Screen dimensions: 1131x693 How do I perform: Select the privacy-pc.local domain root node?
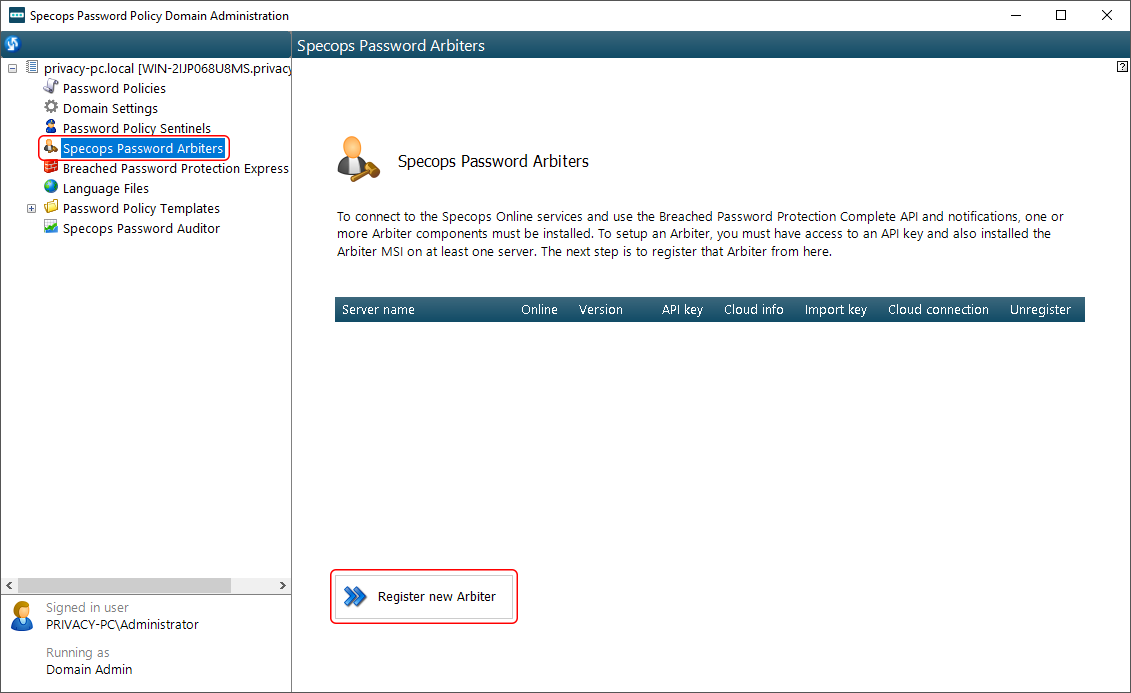[167, 69]
